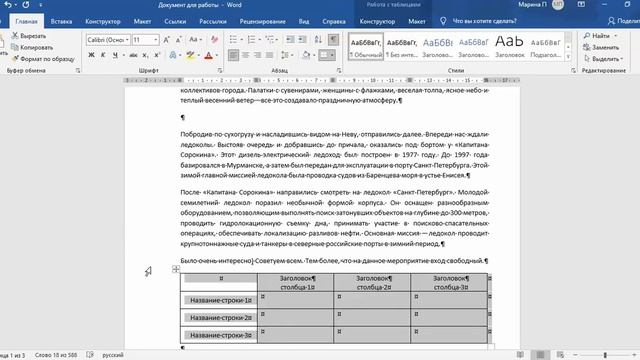This screenshot has height=360, width=640.
Task: Open the Шрифт dialog launcher
Action: [220, 71]
